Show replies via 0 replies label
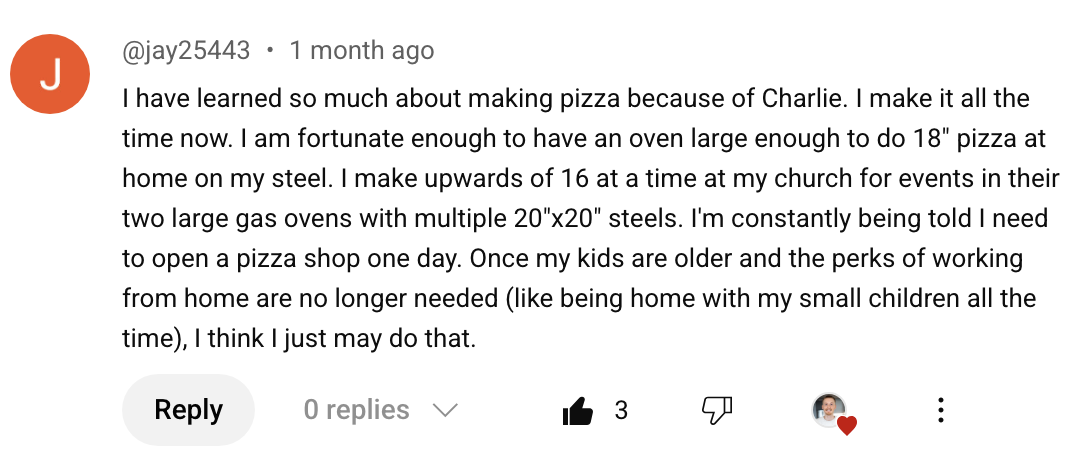 pos(356,410)
